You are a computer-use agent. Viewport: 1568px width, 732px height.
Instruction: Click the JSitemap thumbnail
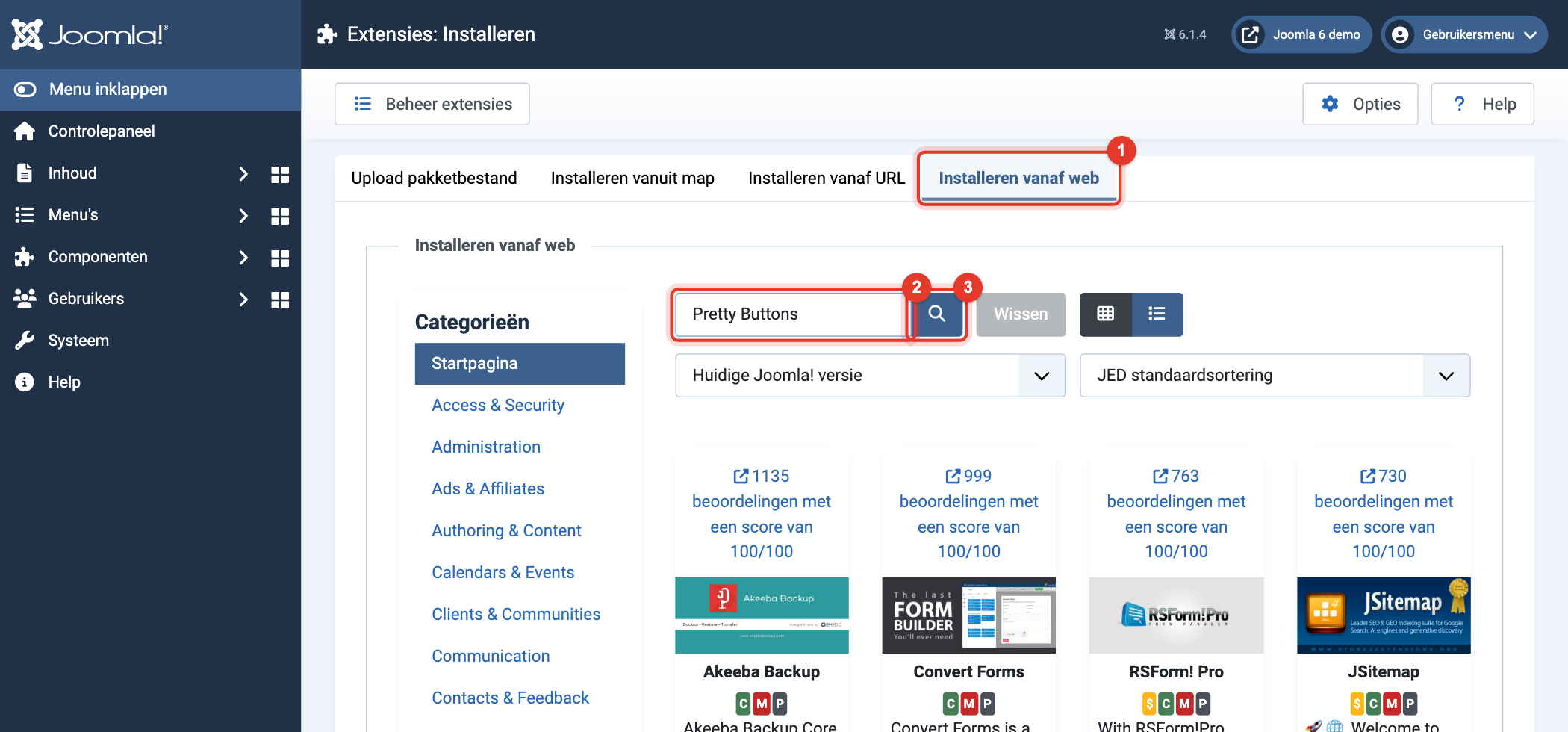pyautogui.click(x=1384, y=615)
